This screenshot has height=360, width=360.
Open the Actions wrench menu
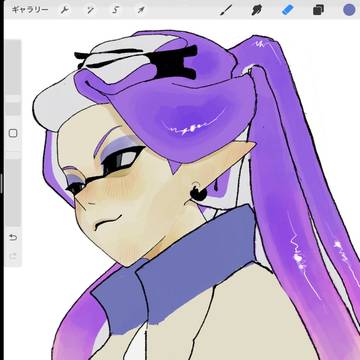(64, 10)
